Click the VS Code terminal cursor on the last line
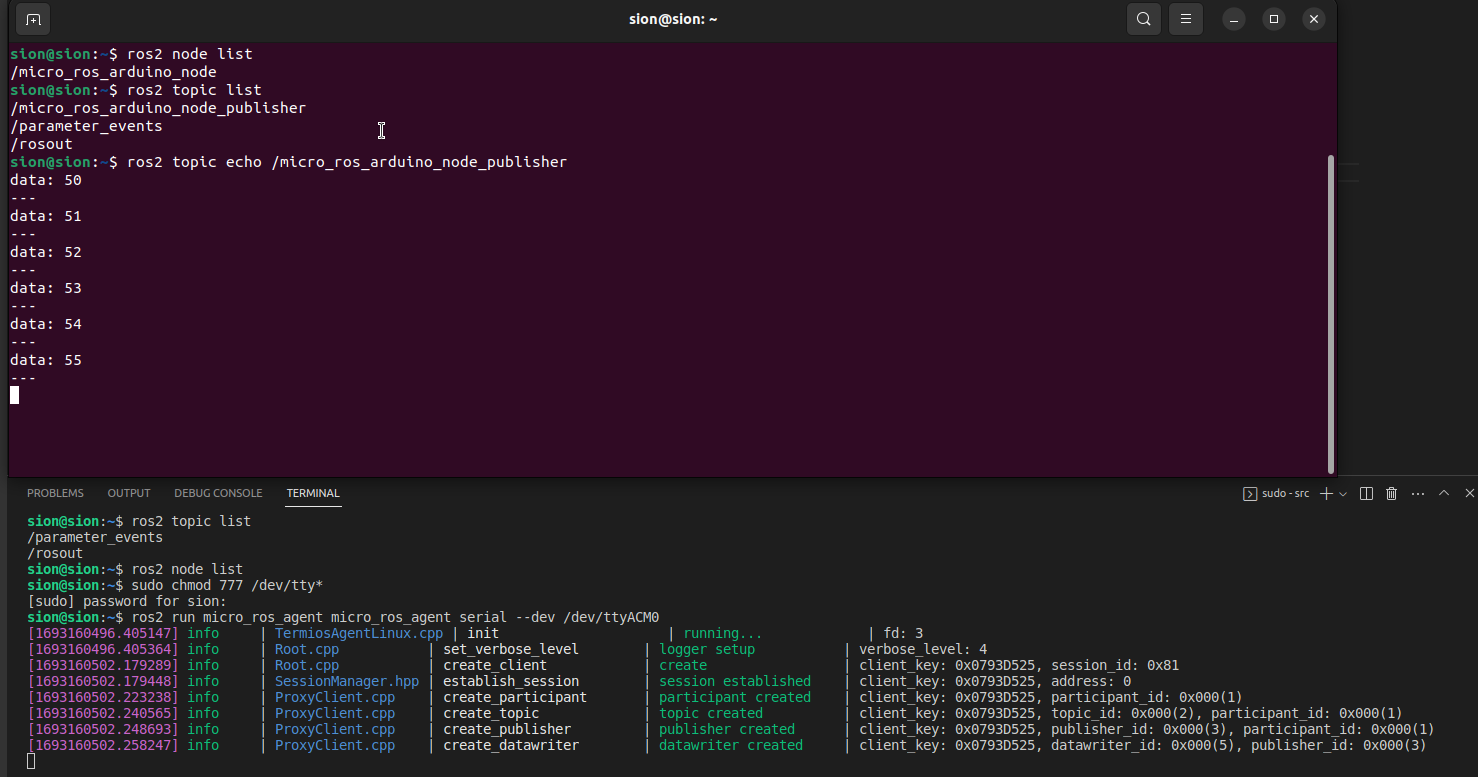The image size is (1478, 777). [31, 761]
